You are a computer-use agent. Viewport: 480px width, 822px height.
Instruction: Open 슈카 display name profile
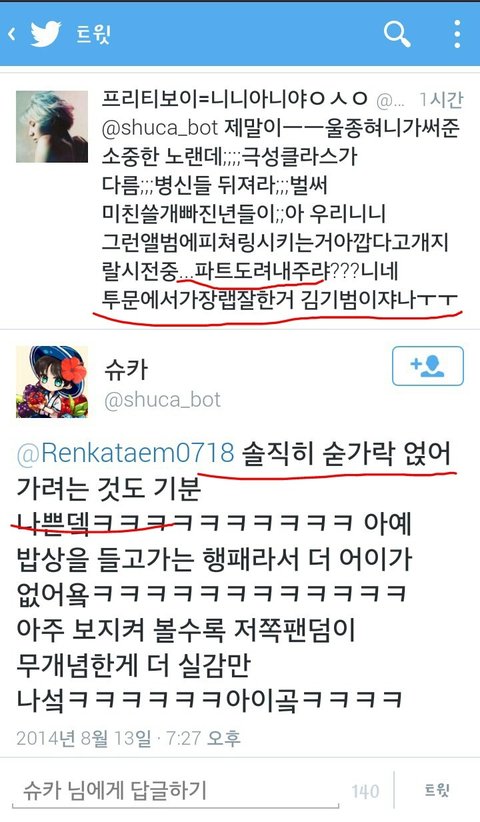(x=126, y=370)
